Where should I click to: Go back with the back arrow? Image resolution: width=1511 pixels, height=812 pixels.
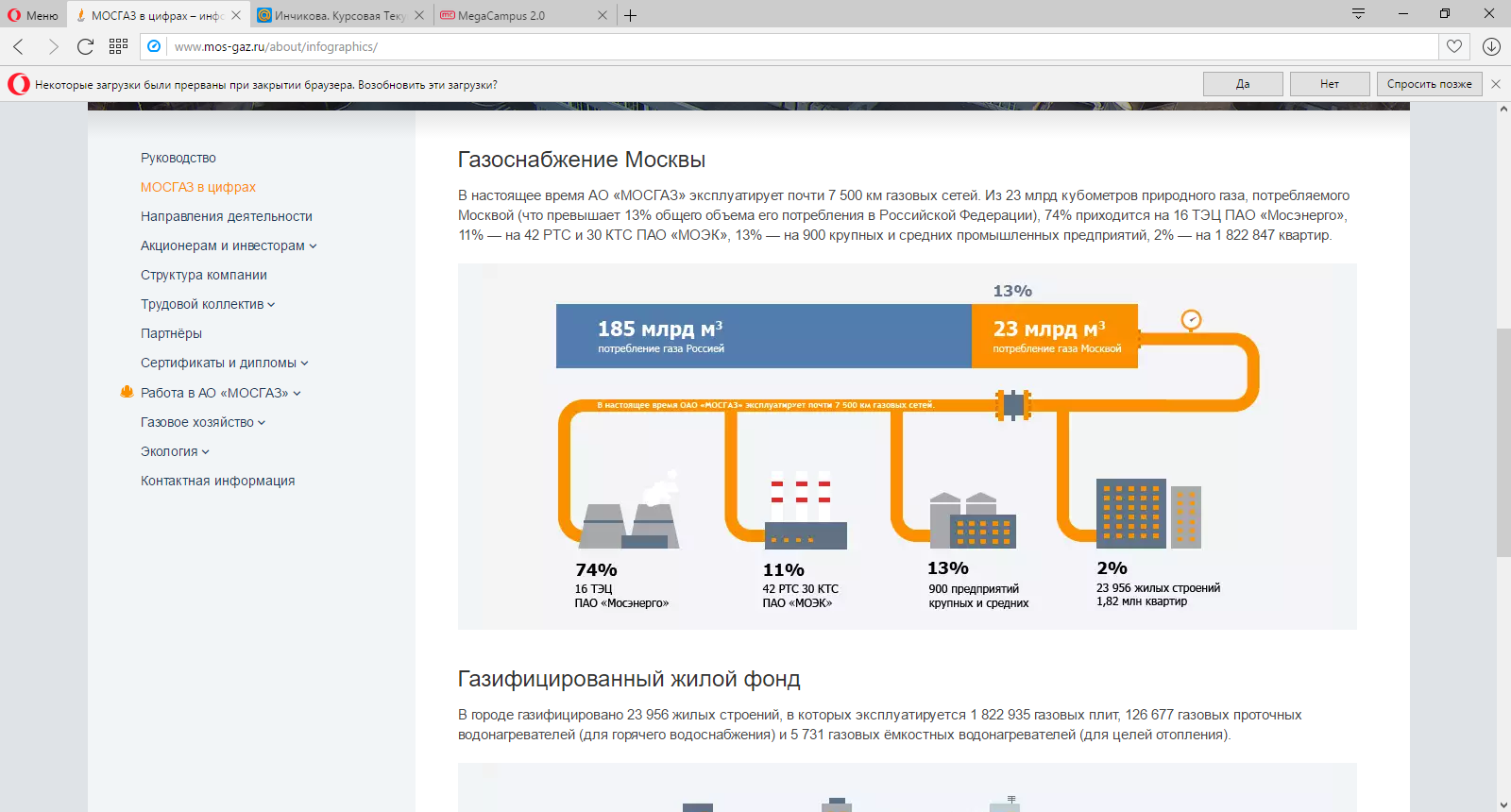pos(19,46)
